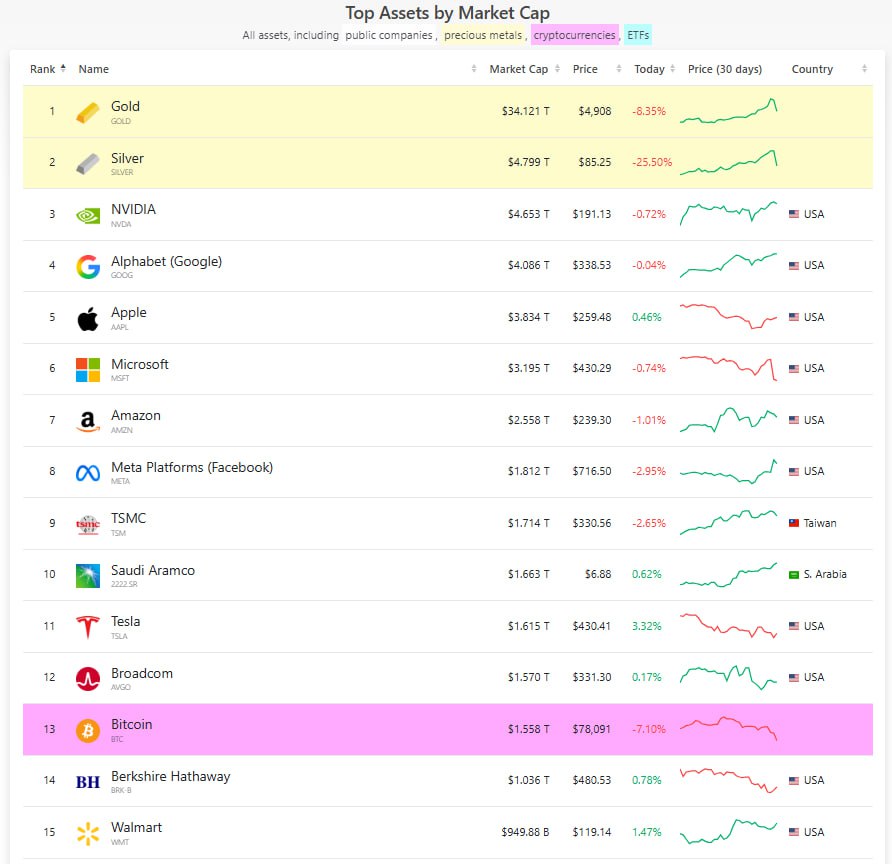Click the Microsoft logo icon
The image size is (892, 864).
click(x=88, y=370)
